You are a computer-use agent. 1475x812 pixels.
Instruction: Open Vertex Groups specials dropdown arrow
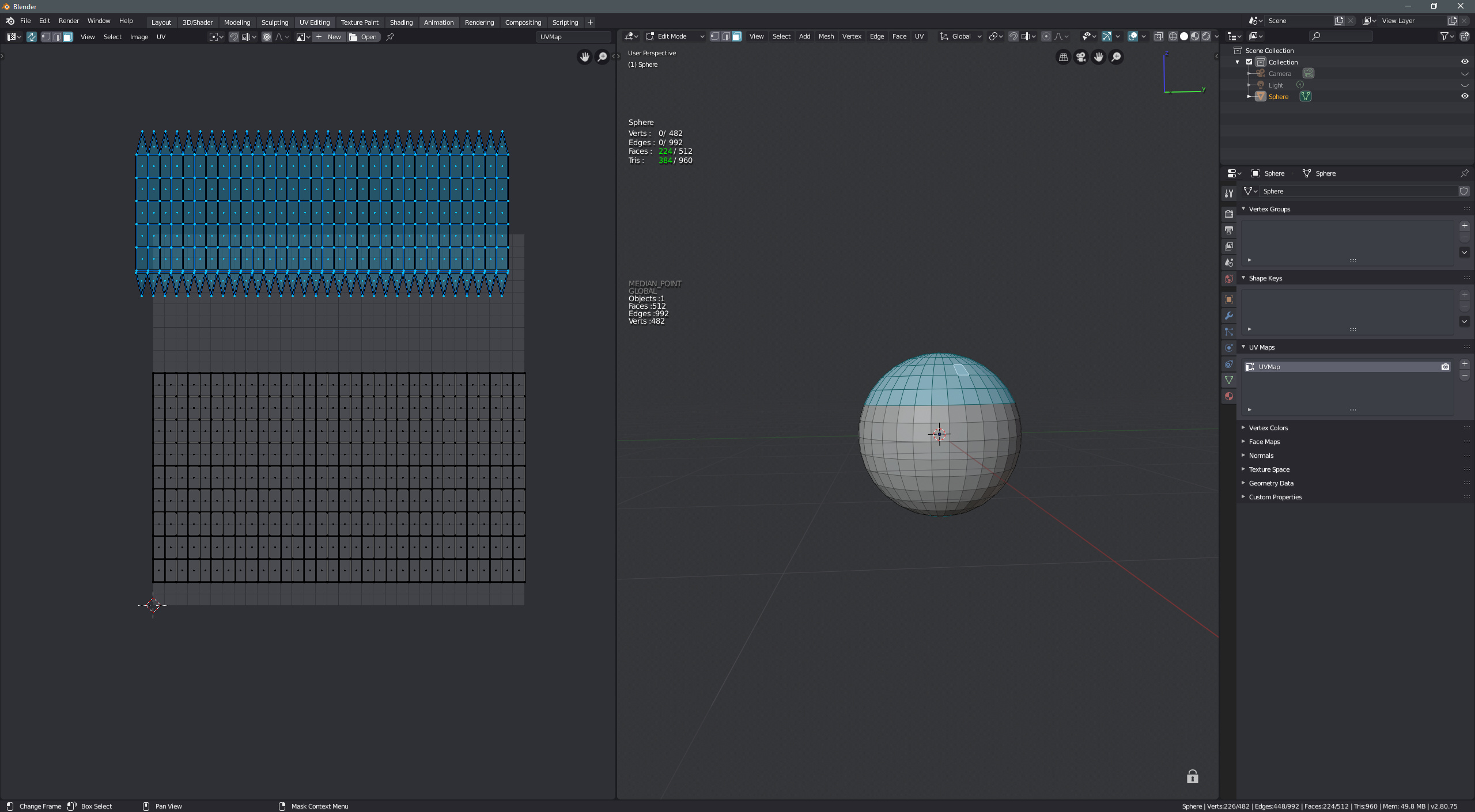click(1465, 252)
